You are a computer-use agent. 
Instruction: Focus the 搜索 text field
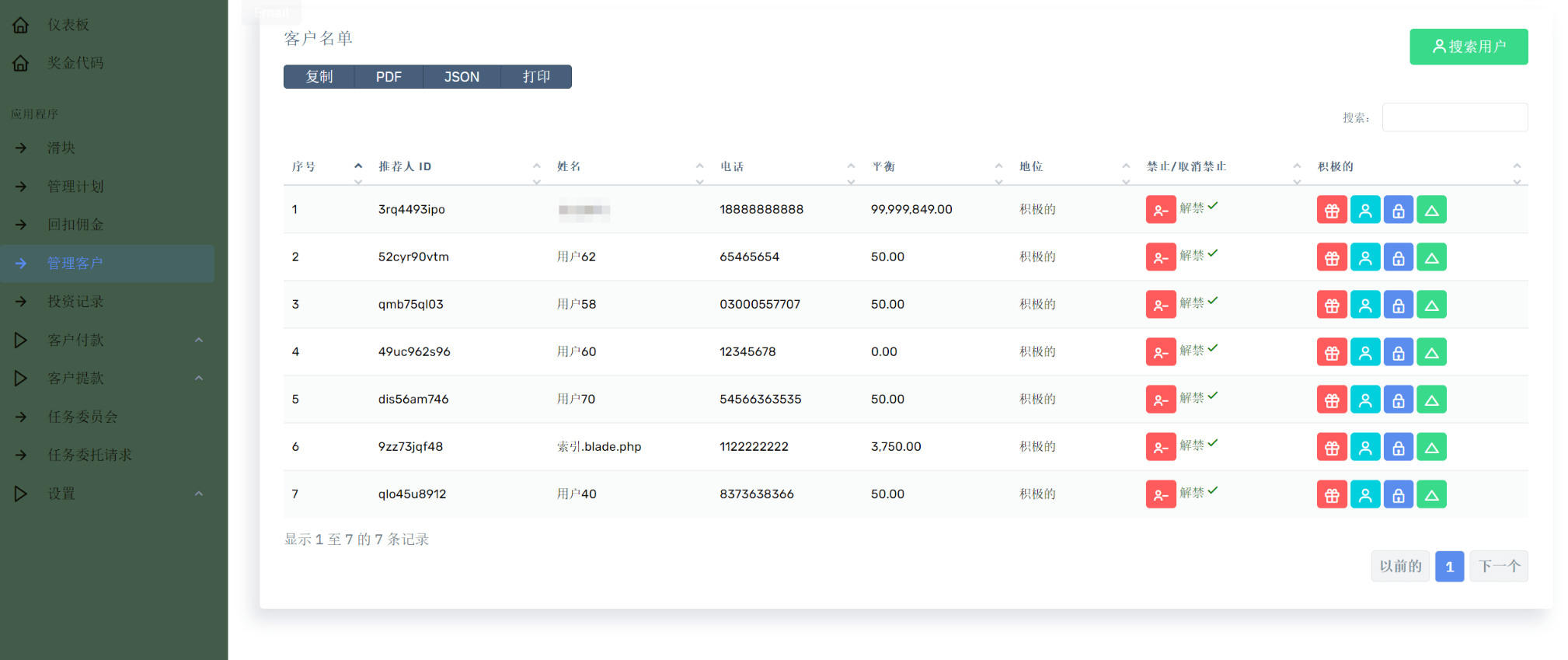[1454, 117]
